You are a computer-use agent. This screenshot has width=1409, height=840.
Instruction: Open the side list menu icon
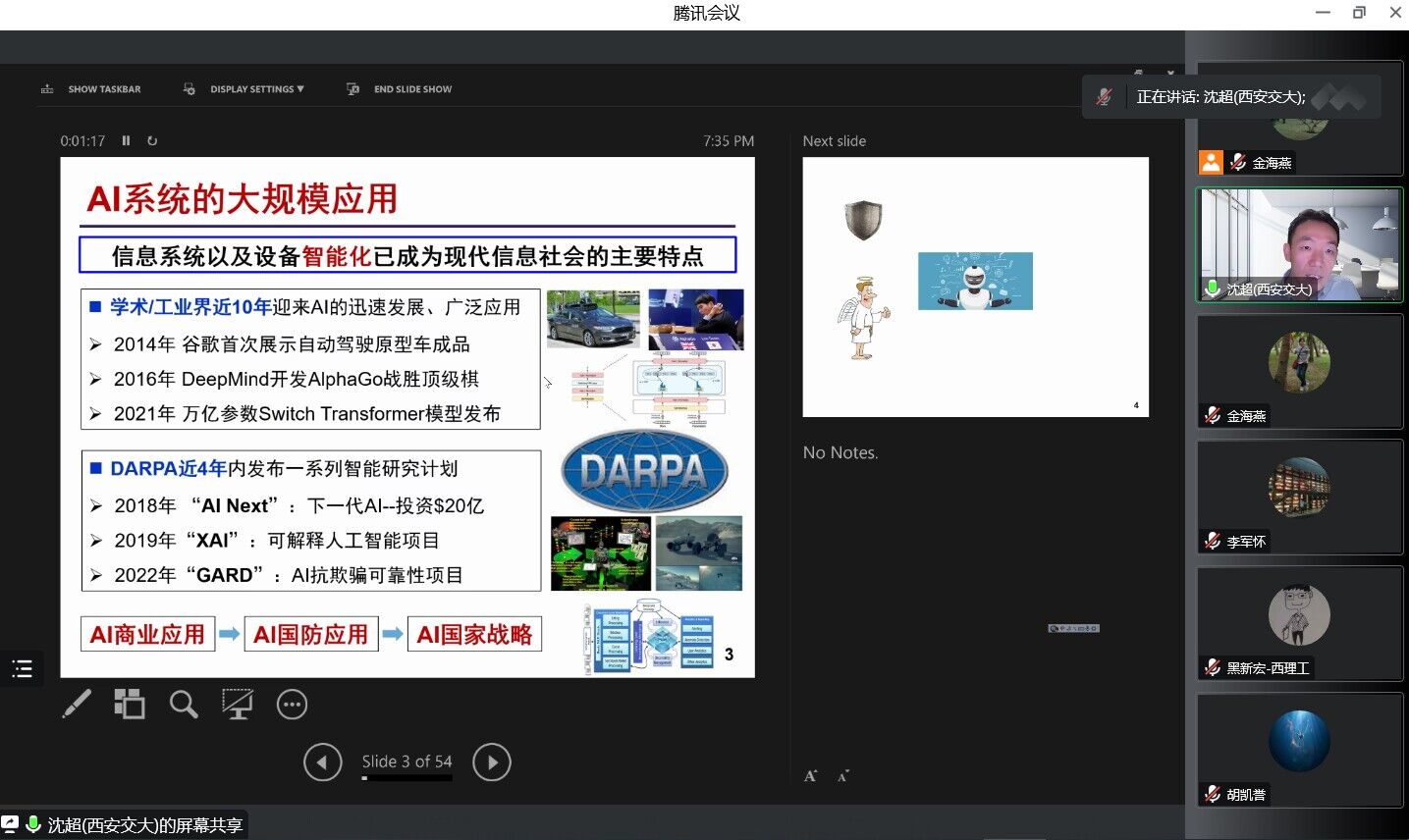click(x=22, y=669)
